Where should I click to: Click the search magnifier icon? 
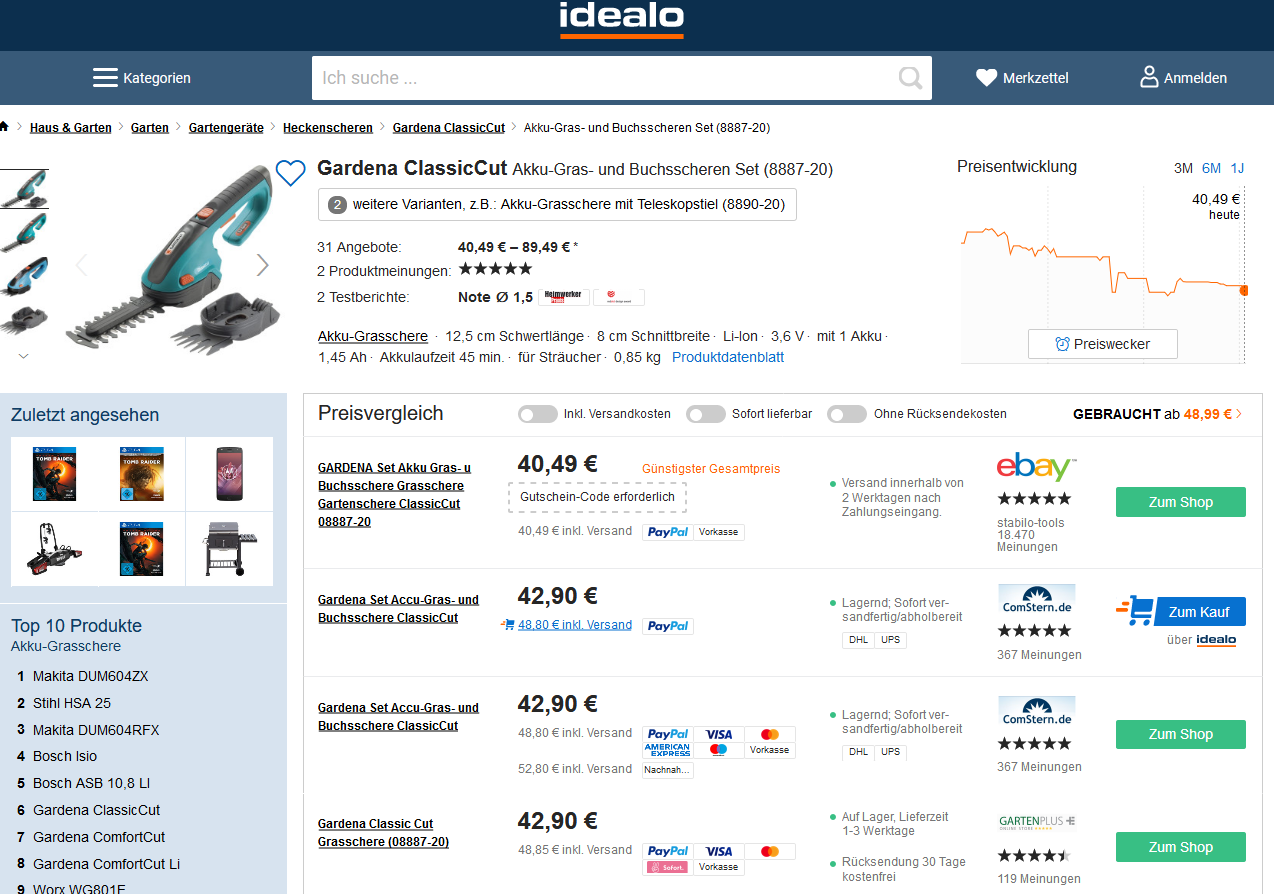click(910, 78)
